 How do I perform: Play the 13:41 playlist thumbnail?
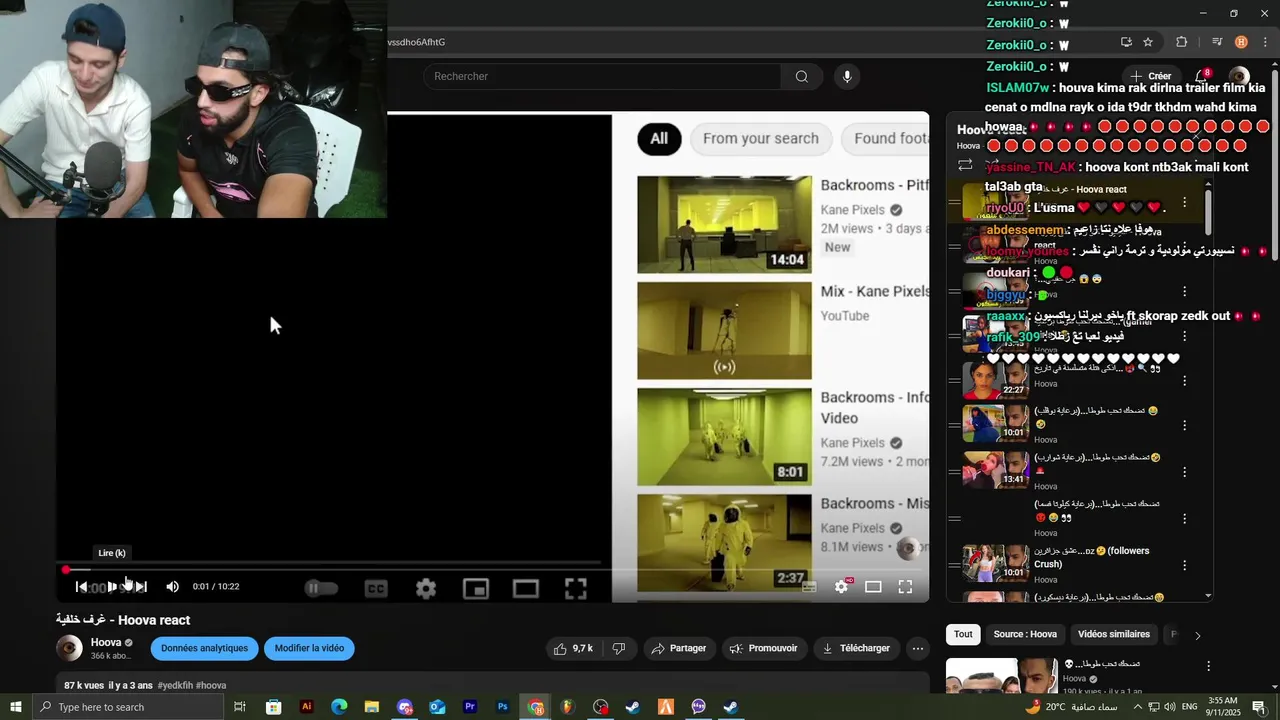point(996,469)
